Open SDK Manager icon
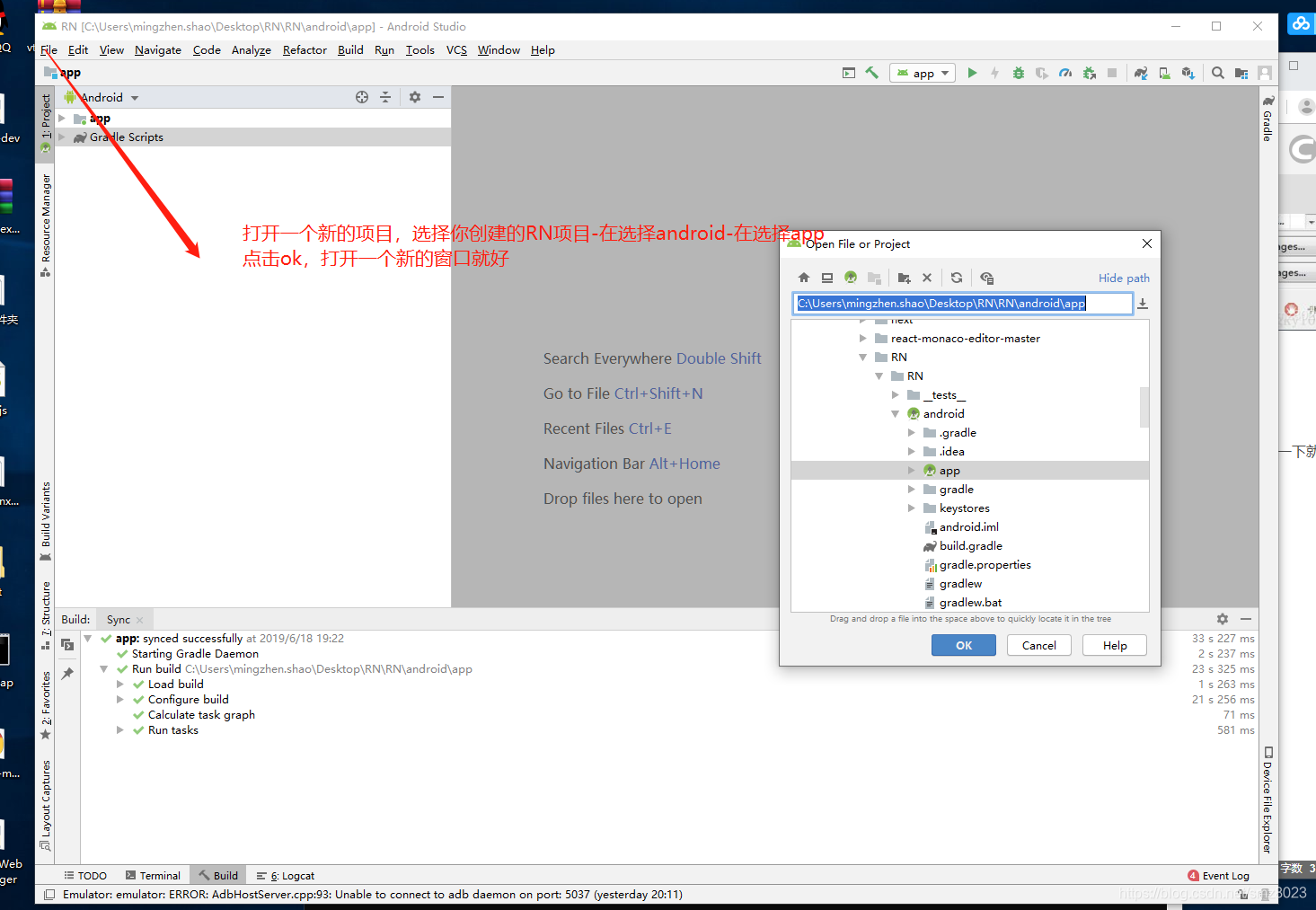1316x910 pixels. pos(1188,73)
